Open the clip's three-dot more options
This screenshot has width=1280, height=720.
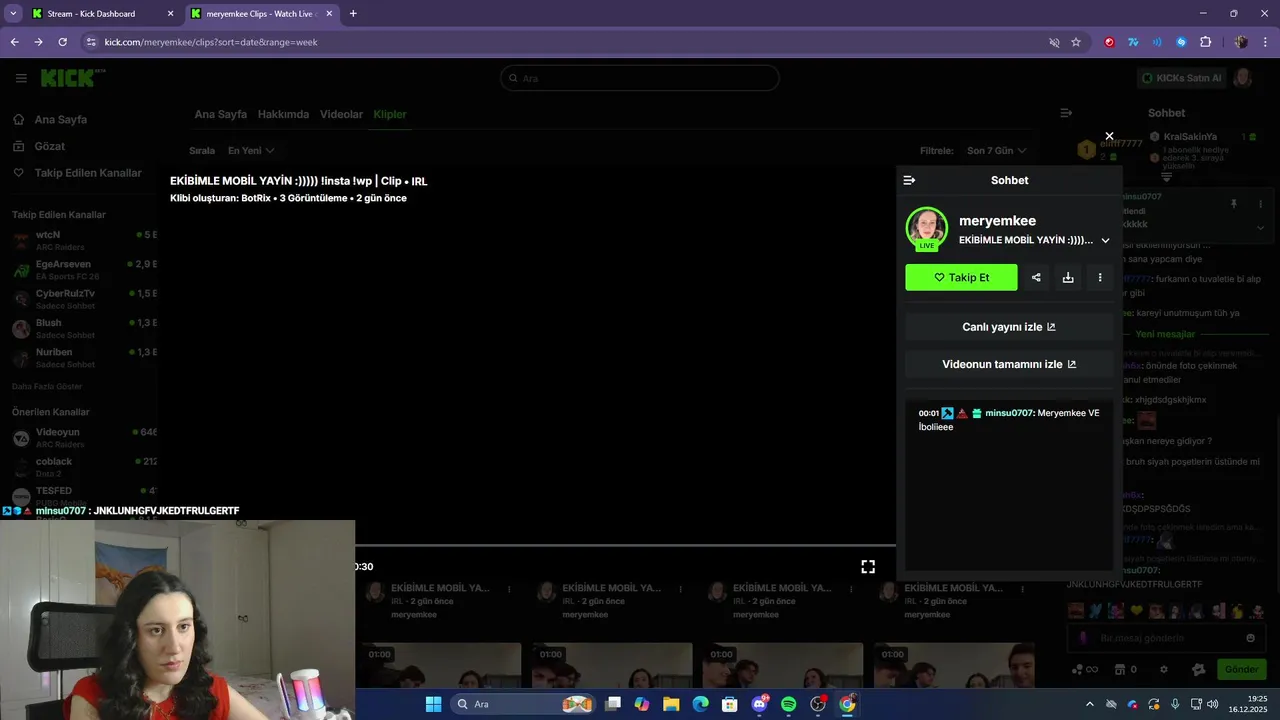tap(1100, 278)
